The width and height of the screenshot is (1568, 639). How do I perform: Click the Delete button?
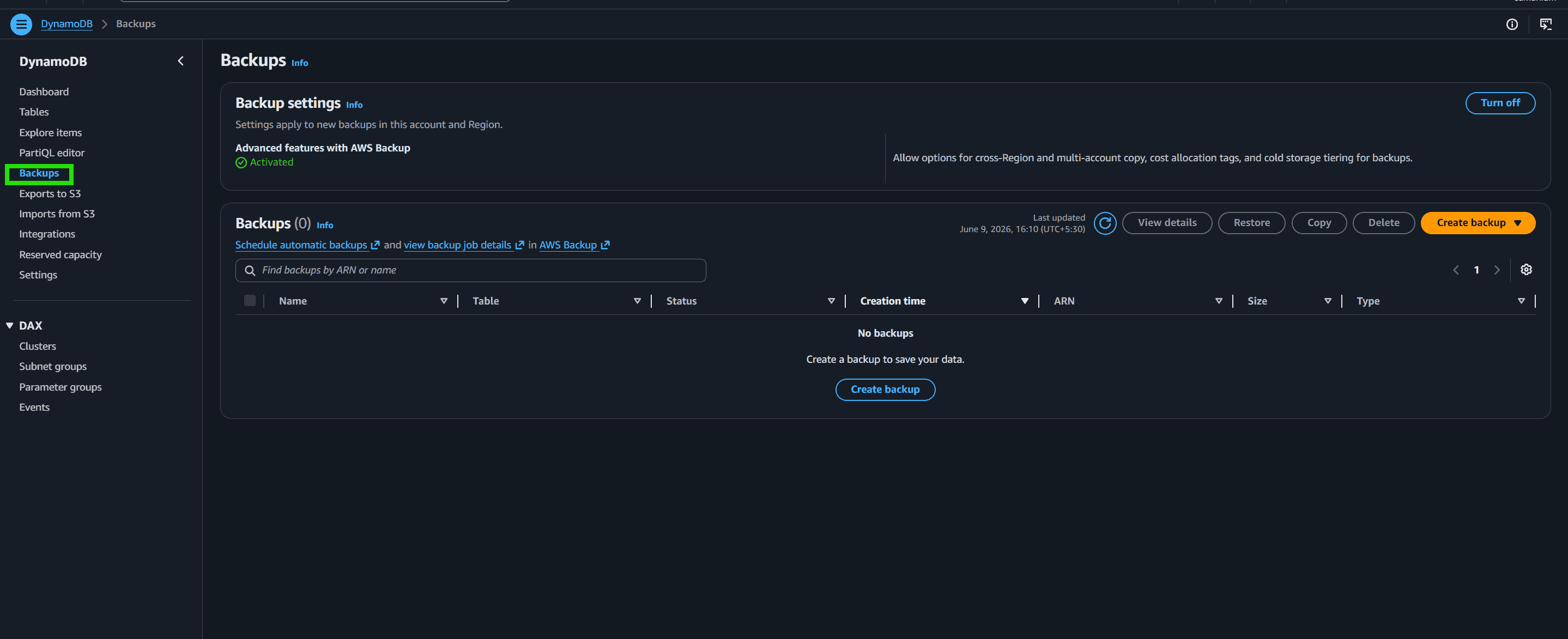pyautogui.click(x=1384, y=223)
